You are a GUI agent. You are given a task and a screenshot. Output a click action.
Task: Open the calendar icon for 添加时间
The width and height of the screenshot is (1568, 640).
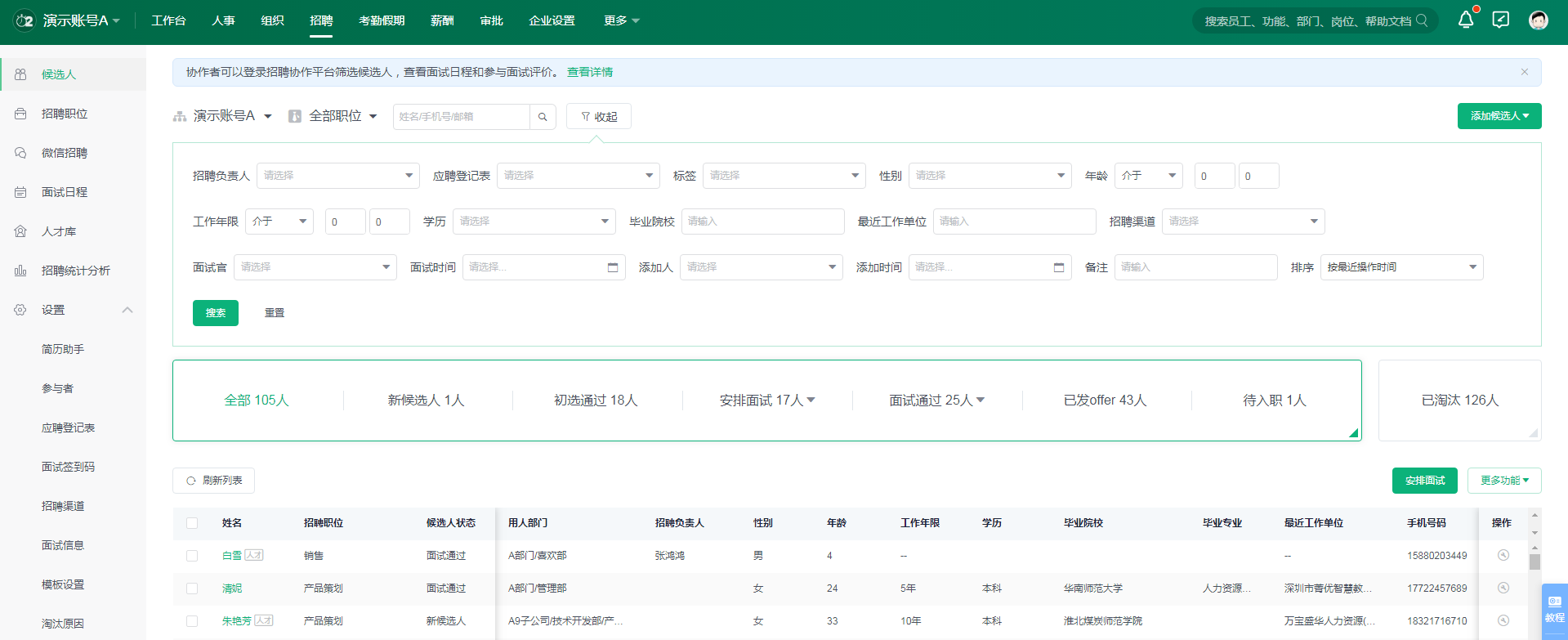1059,267
